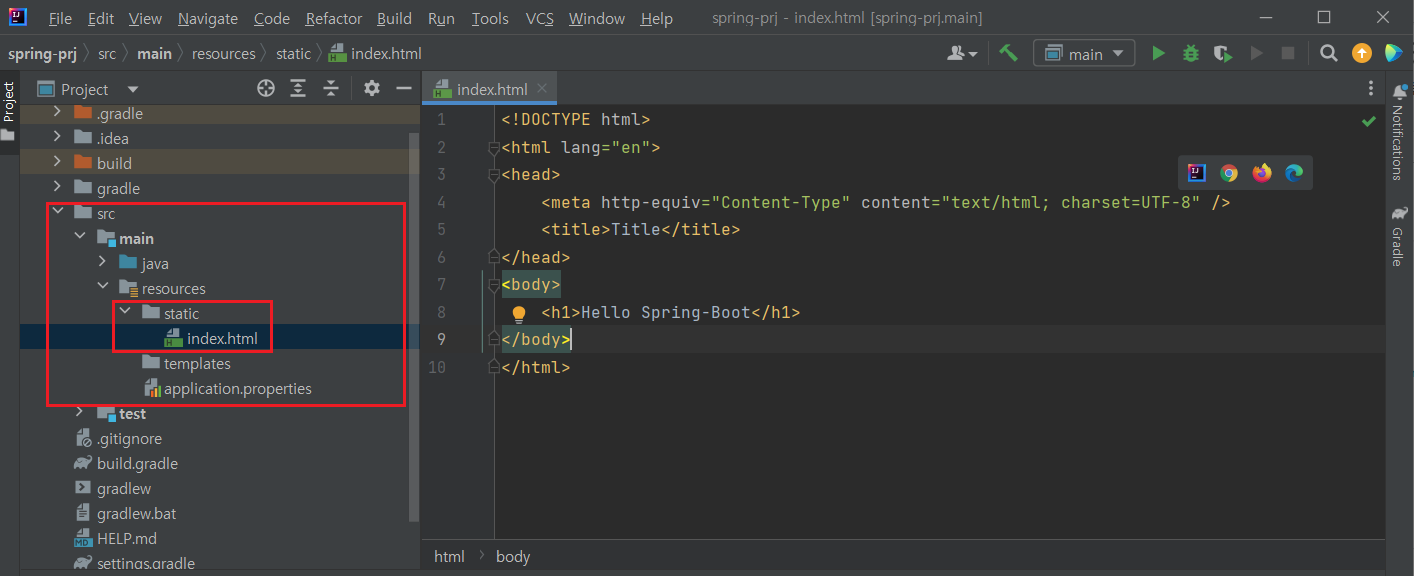This screenshot has width=1414, height=576.
Task: Expand the gradle folder
Action: pyautogui.click(x=56, y=188)
